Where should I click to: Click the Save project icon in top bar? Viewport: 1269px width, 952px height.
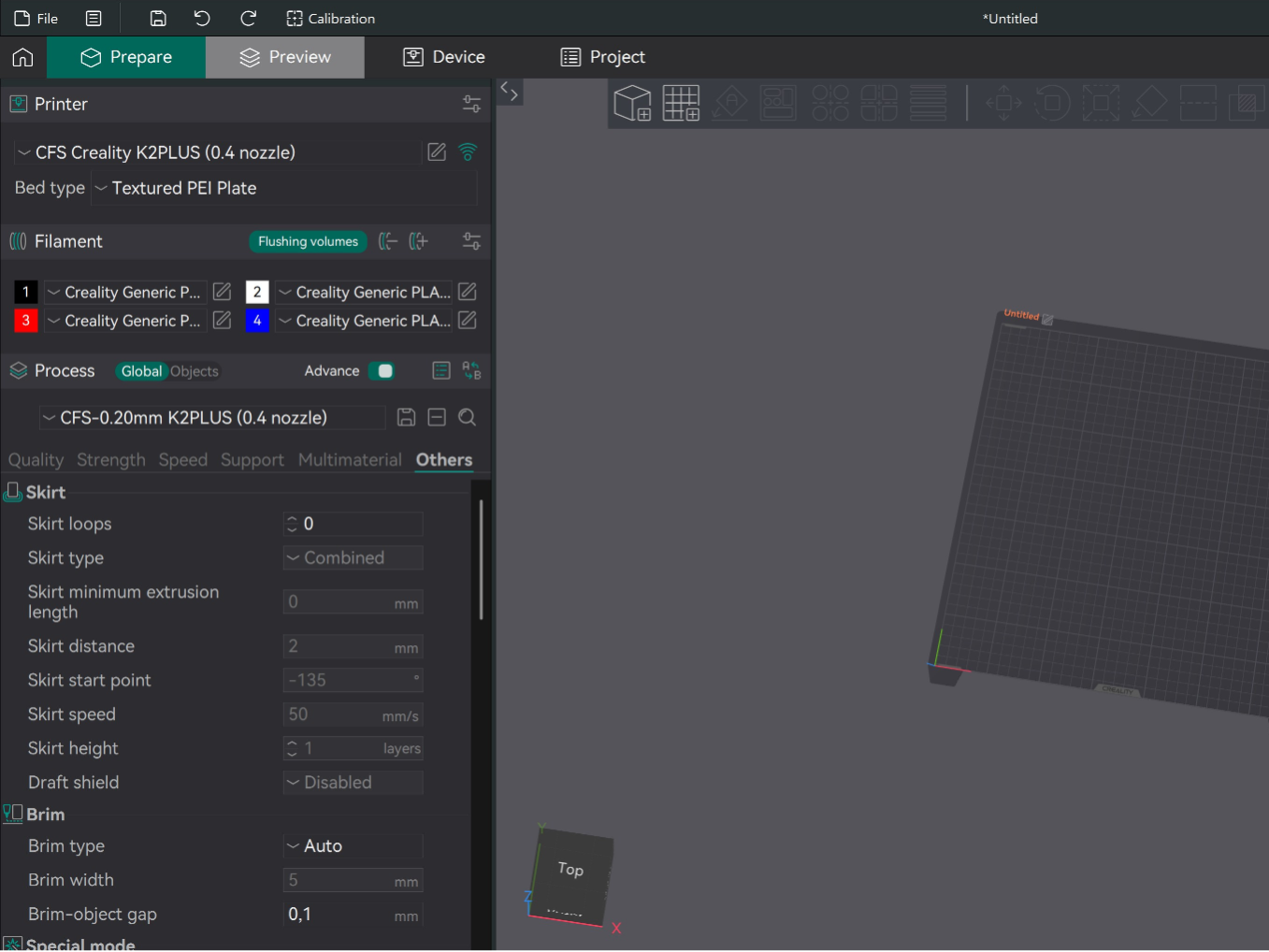click(158, 19)
